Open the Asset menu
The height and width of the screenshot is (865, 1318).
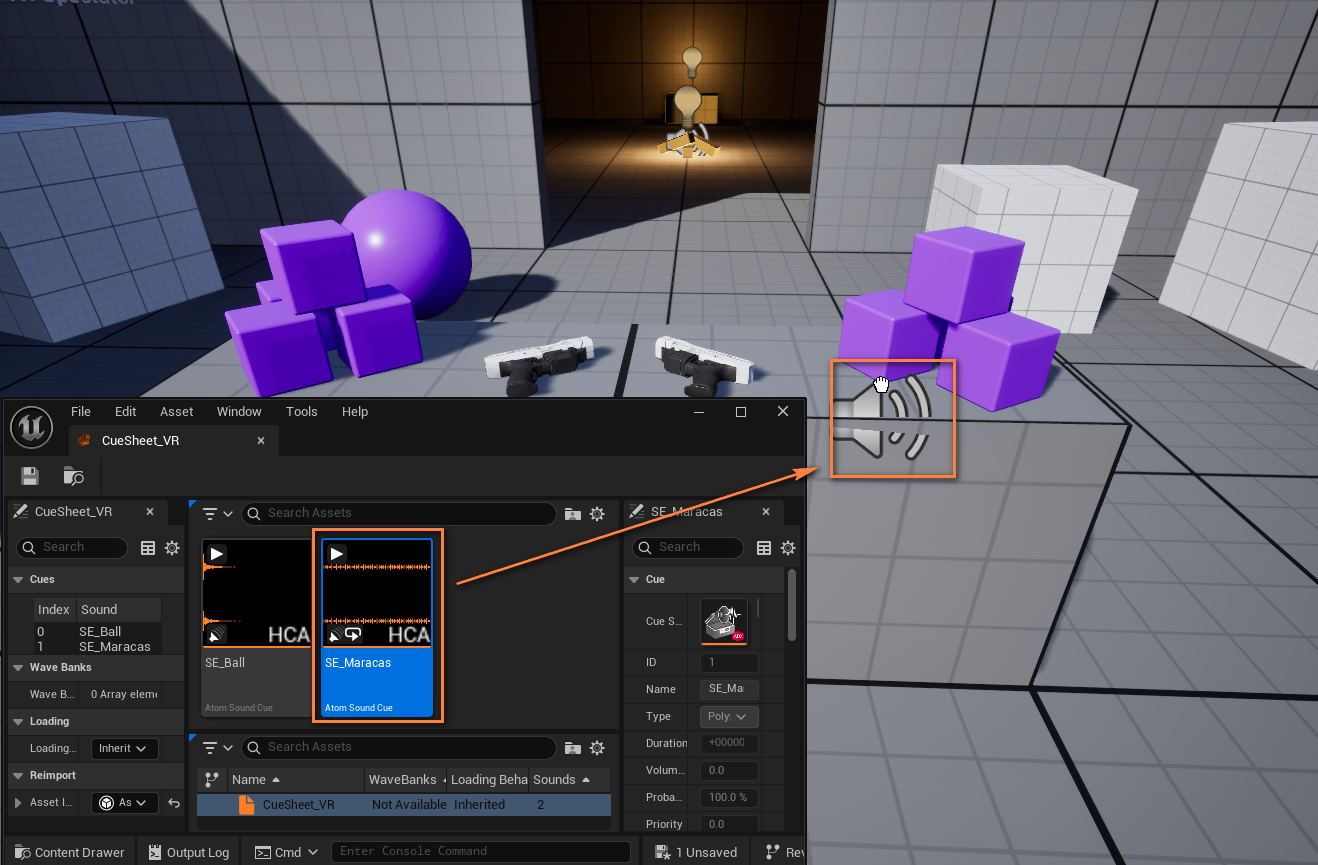[x=177, y=412]
